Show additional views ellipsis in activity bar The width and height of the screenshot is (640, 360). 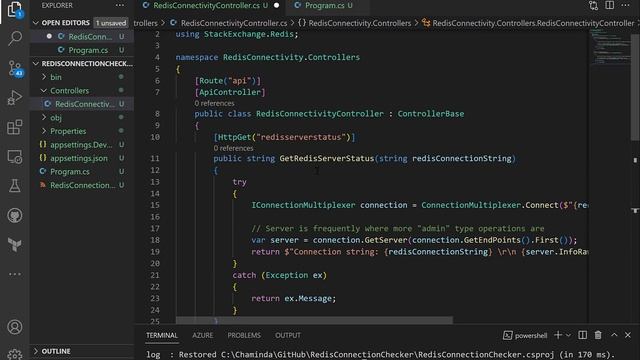[x=15, y=274]
